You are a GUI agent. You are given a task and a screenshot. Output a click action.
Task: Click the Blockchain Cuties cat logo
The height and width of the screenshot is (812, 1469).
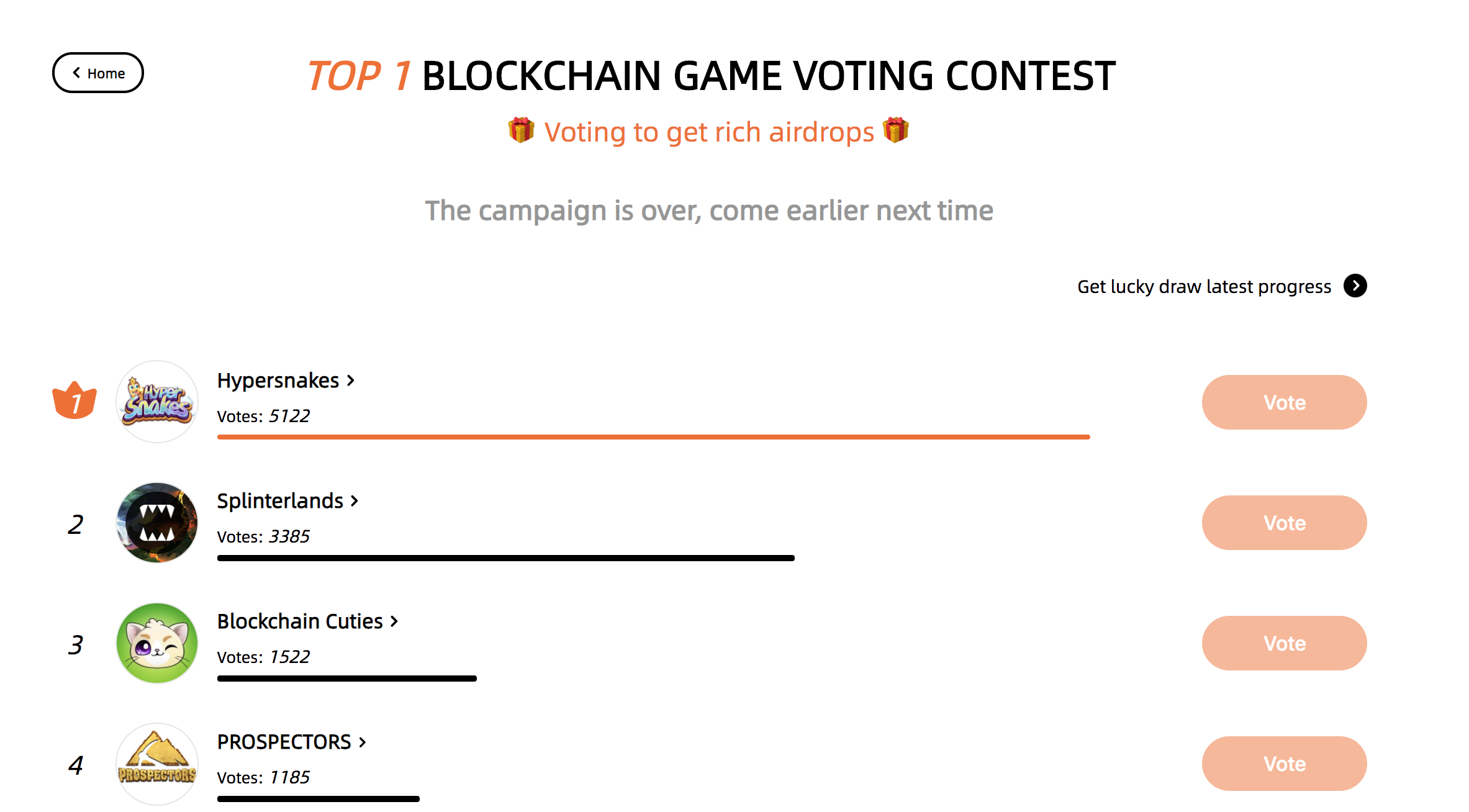pos(157,643)
